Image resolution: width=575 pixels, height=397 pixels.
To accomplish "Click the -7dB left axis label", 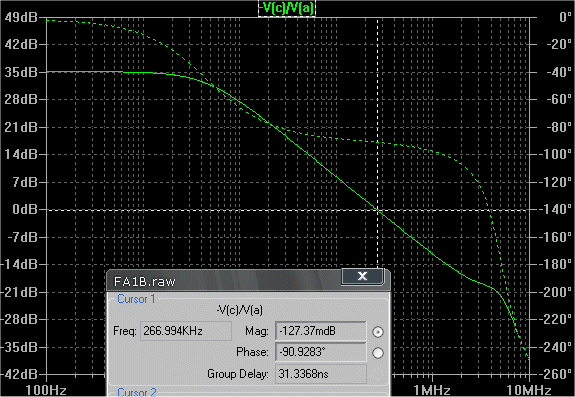I will [23, 237].
